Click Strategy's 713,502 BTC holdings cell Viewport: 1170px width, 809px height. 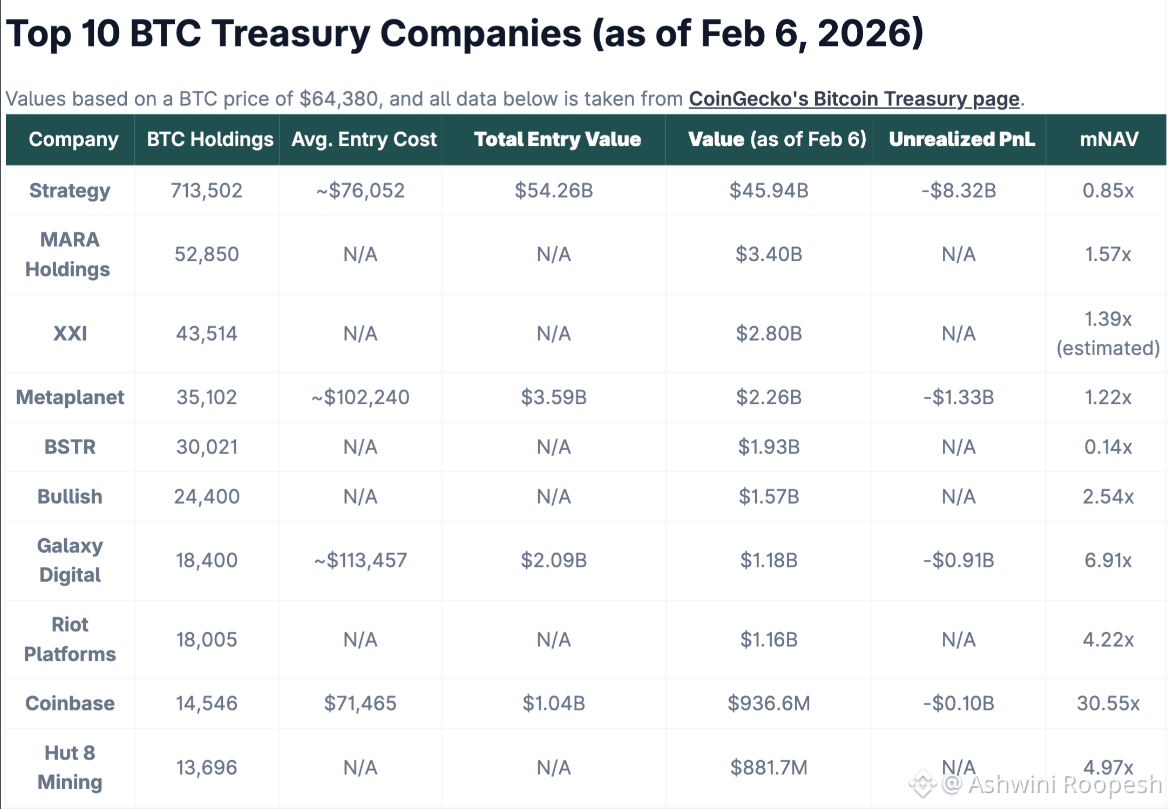[x=207, y=191]
